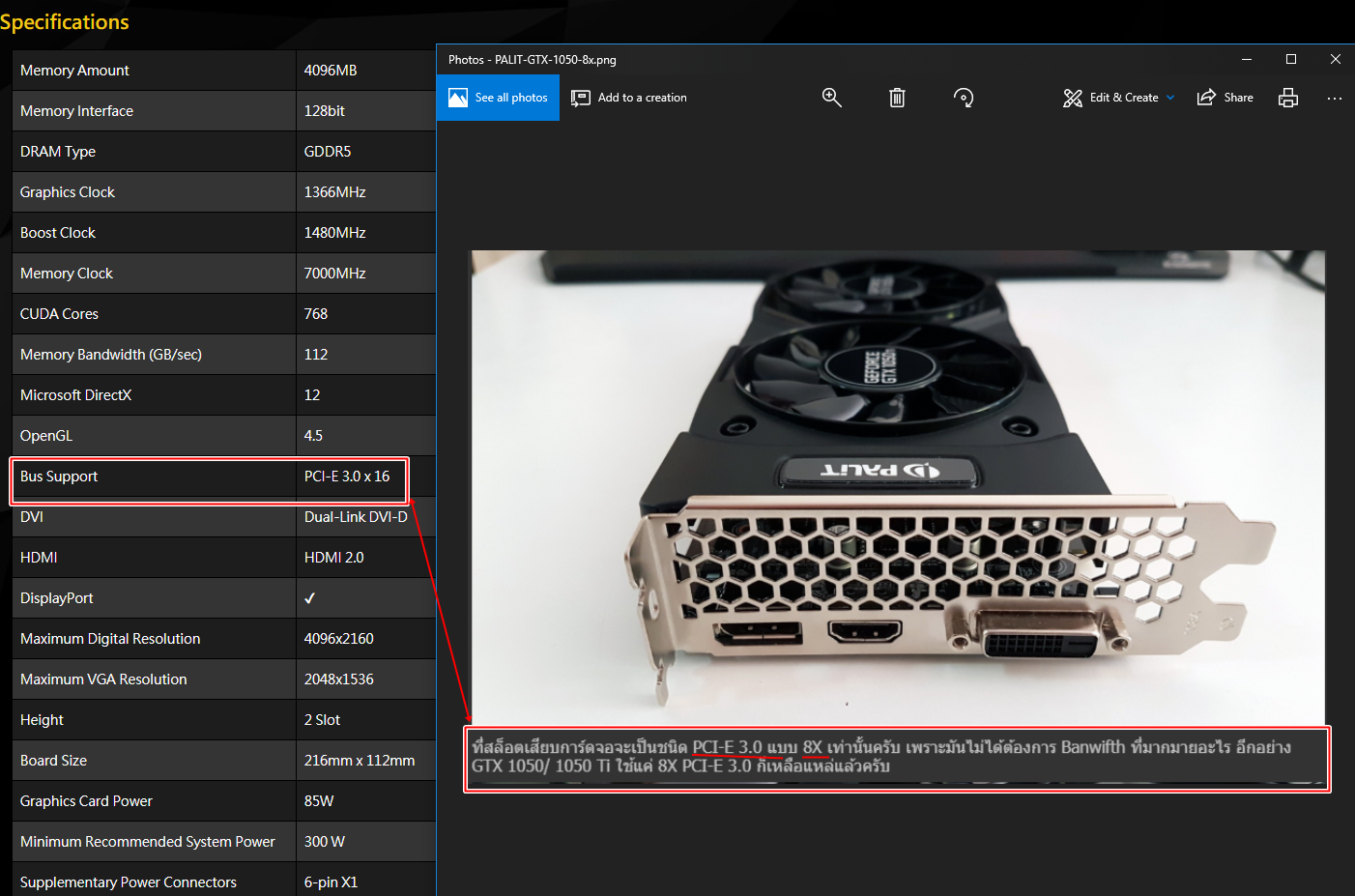Select the GDDR5 value
The image size is (1355, 896).
pos(328,152)
